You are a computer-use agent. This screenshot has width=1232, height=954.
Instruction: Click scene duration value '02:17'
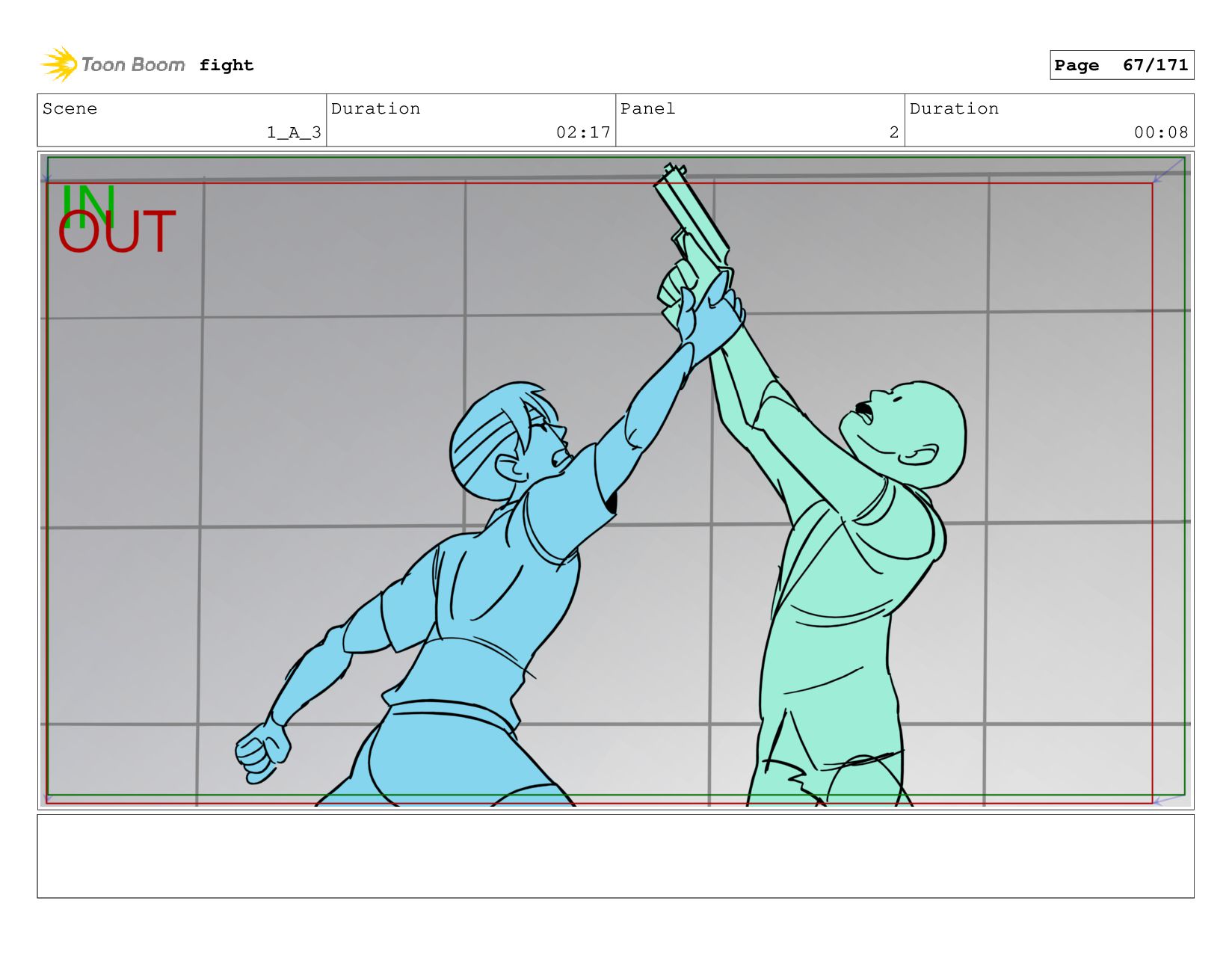click(583, 132)
